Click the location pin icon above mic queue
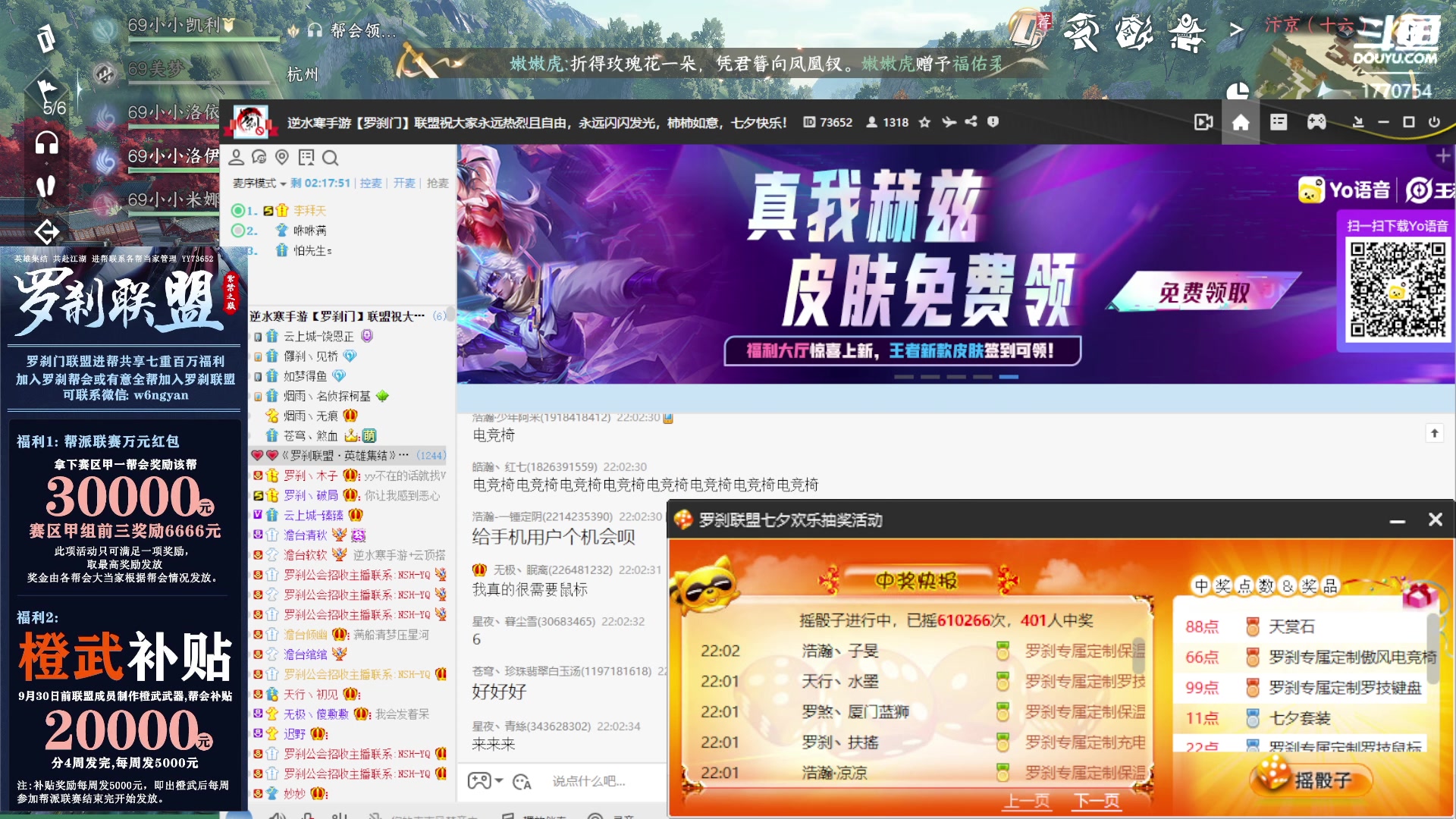Screen dimensions: 1456x819 282,157
